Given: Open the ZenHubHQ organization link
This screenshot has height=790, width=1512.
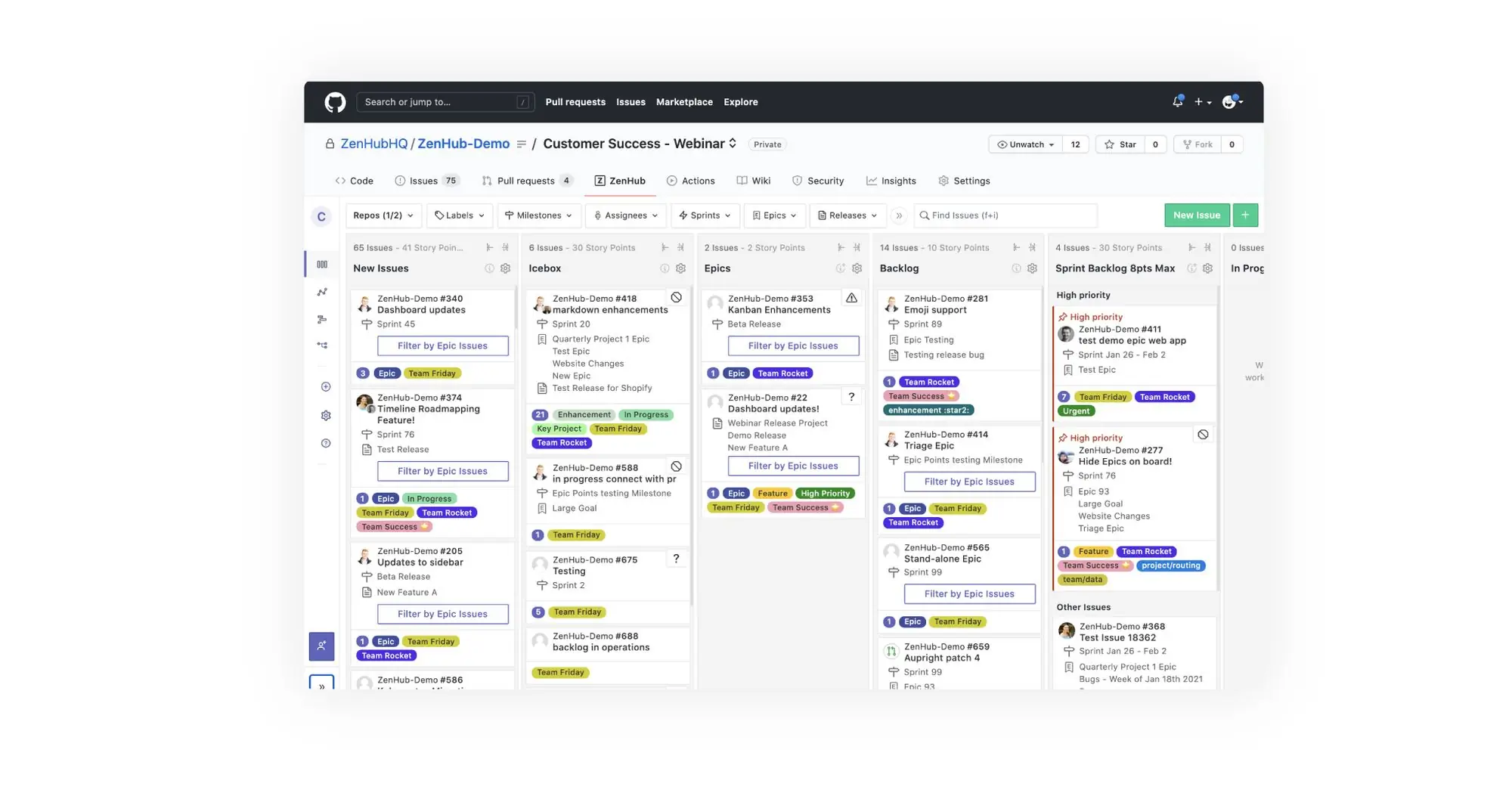Looking at the screenshot, I should [x=373, y=144].
